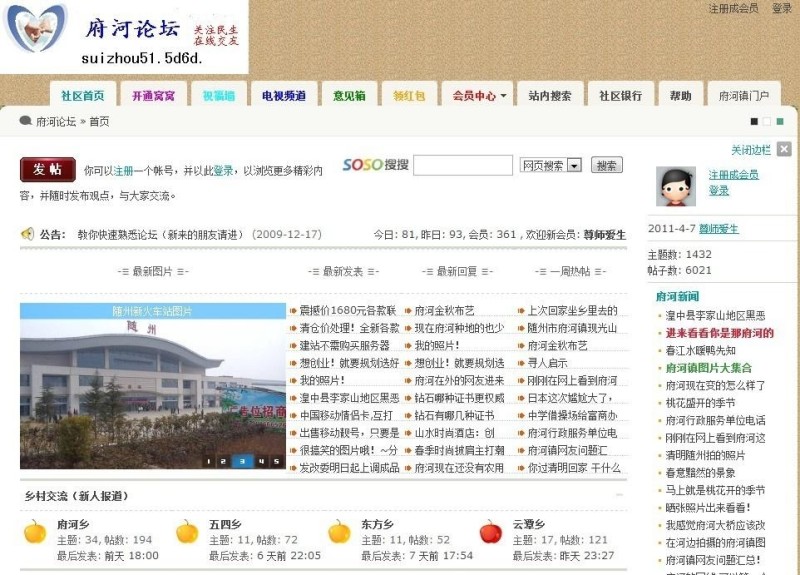Click the speech bubble icon beside 府河论坛 breadcrumb
This screenshot has height=575, width=800.
(26, 121)
